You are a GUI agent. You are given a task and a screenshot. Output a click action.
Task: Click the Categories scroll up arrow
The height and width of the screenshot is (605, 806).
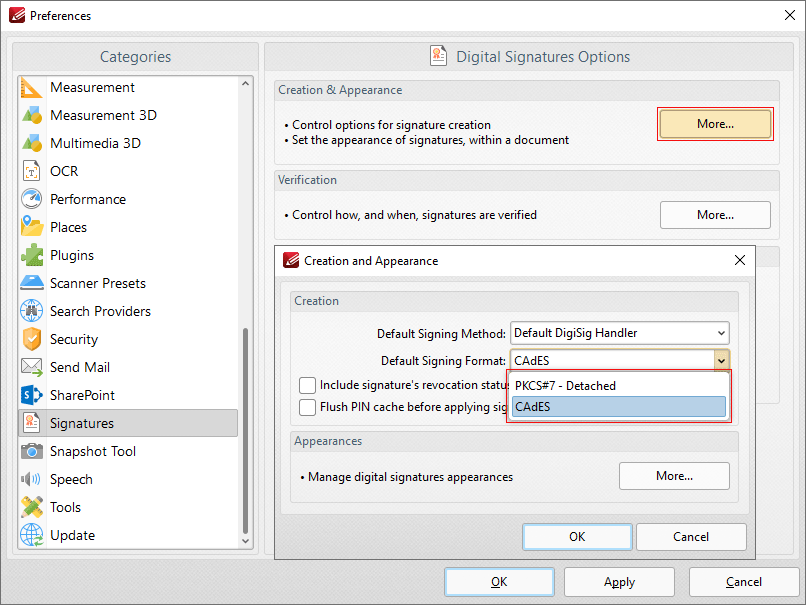(x=246, y=83)
